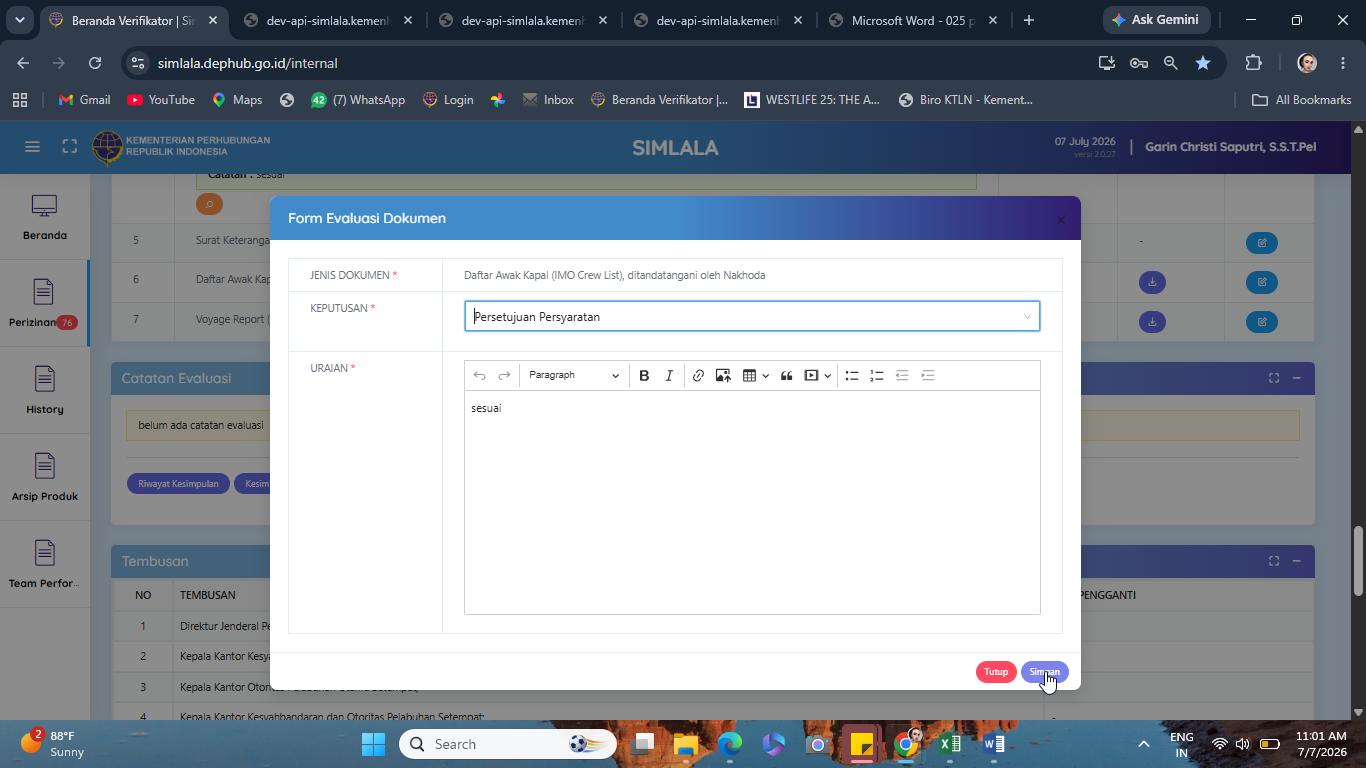
Task: Click the user name Garin Christi Saputri
Action: [x=1230, y=147]
